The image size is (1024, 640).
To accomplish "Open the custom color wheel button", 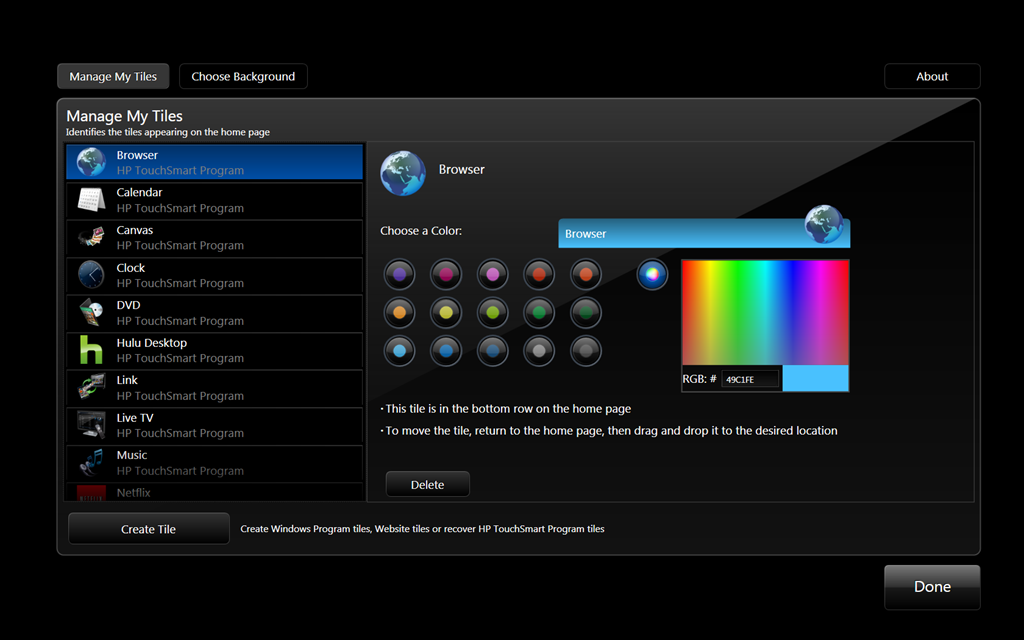I will (x=652, y=274).
